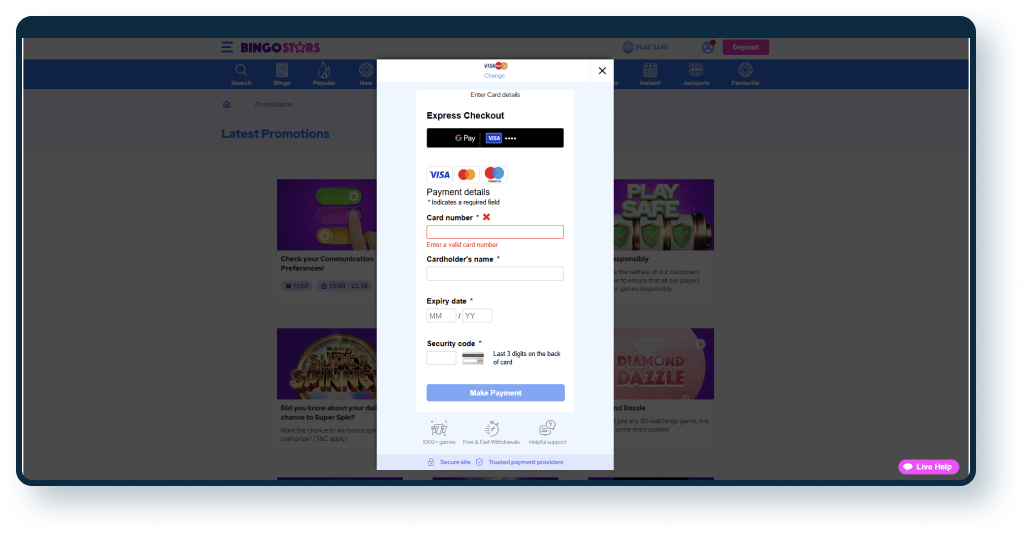Click the pink Deposit button
Screen dimensions: 1024x534
click(746, 47)
